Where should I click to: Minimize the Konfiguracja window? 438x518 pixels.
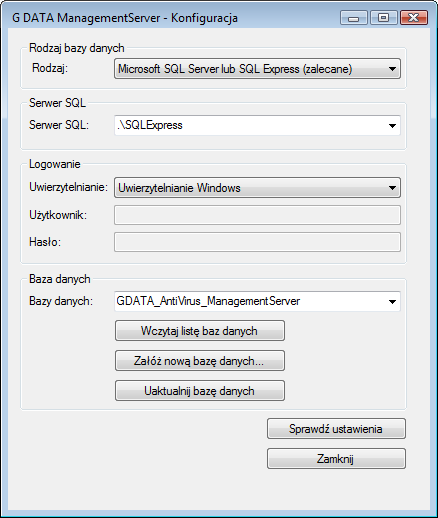(353, 18)
